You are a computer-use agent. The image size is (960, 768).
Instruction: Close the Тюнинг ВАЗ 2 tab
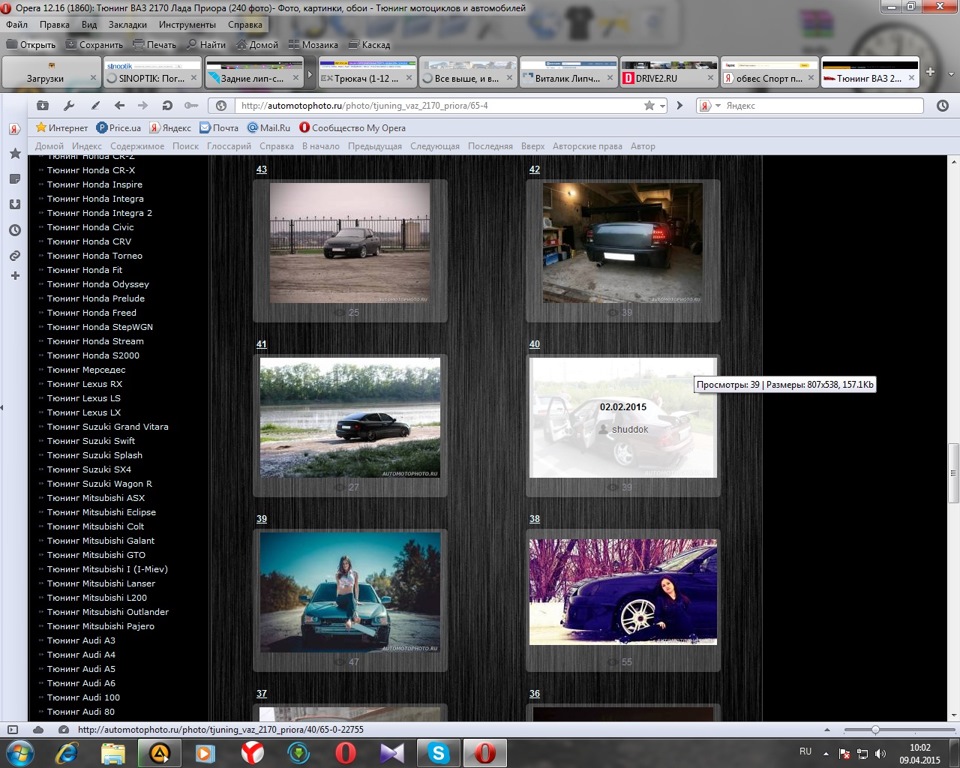pyautogui.click(x=912, y=78)
